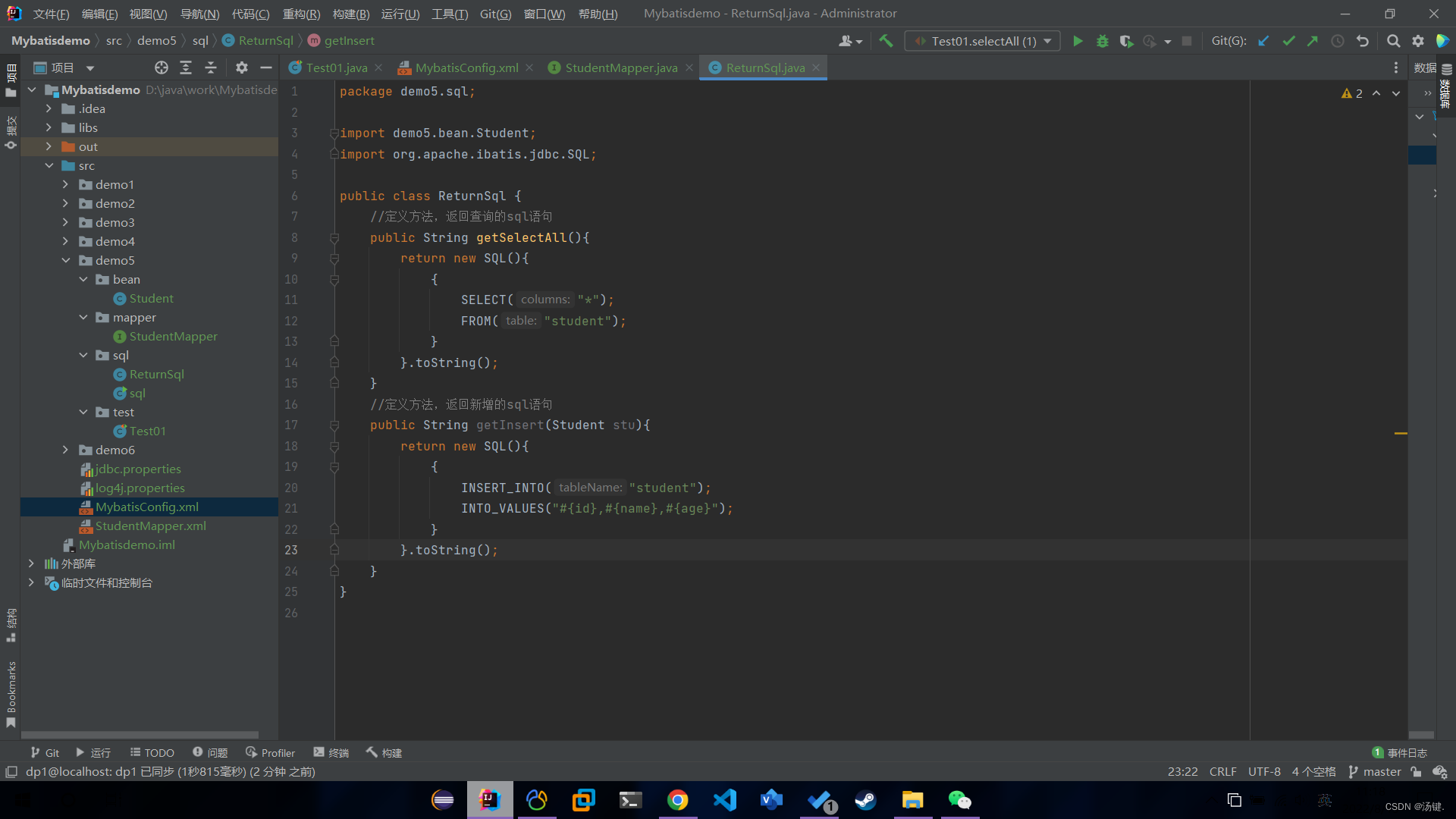Click master branch in status bar
The image size is (1456, 819).
click(x=1375, y=772)
